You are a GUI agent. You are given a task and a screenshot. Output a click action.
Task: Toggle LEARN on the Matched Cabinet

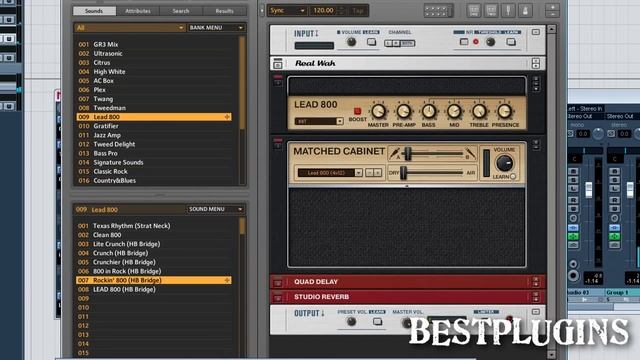pyautogui.click(x=513, y=177)
